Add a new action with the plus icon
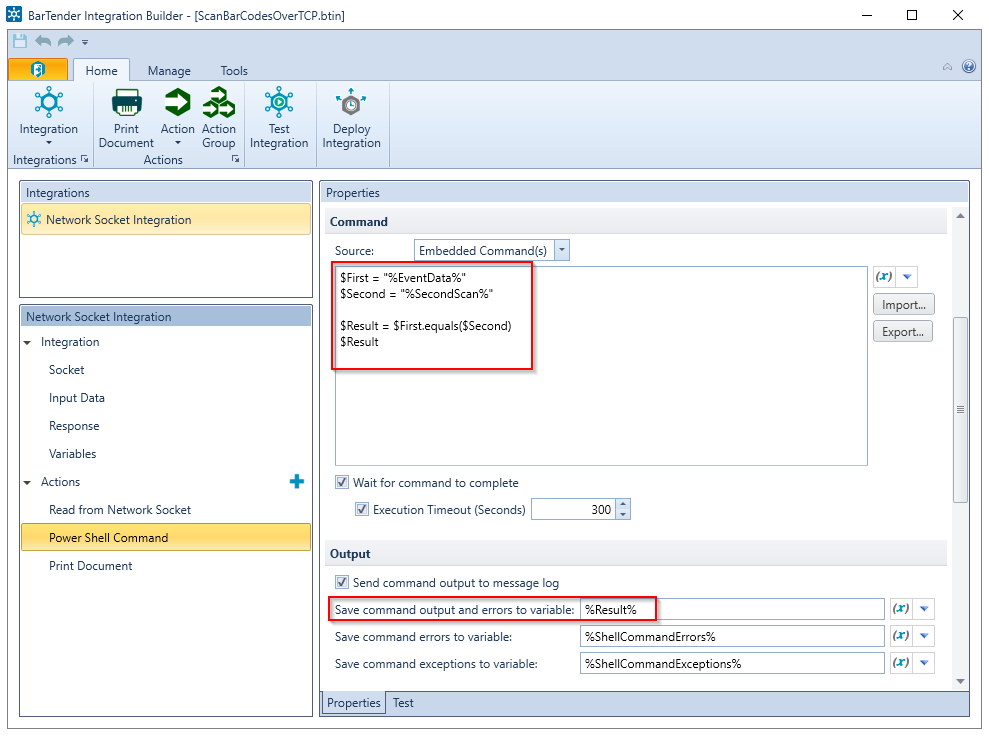Image resolution: width=989 pixels, height=736 pixels. (x=296, y=482)
